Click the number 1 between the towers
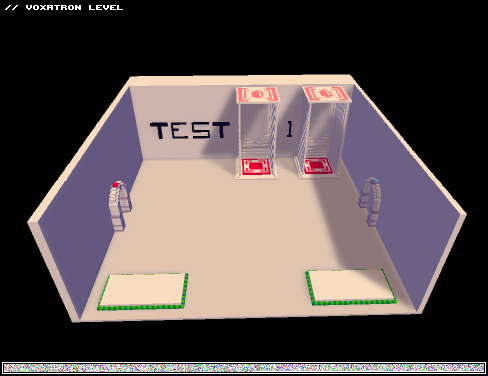Screen dimensions: 488x376 pyautogui.click(x=290, y=129)
